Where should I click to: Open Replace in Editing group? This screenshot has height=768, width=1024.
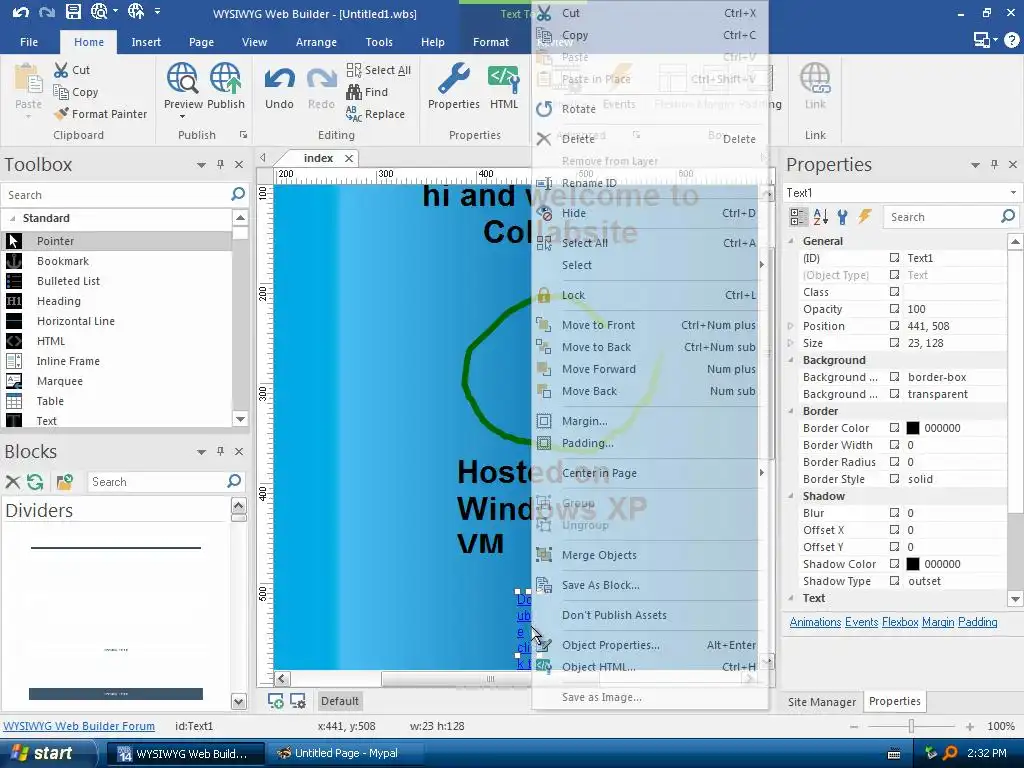[376, 114]
